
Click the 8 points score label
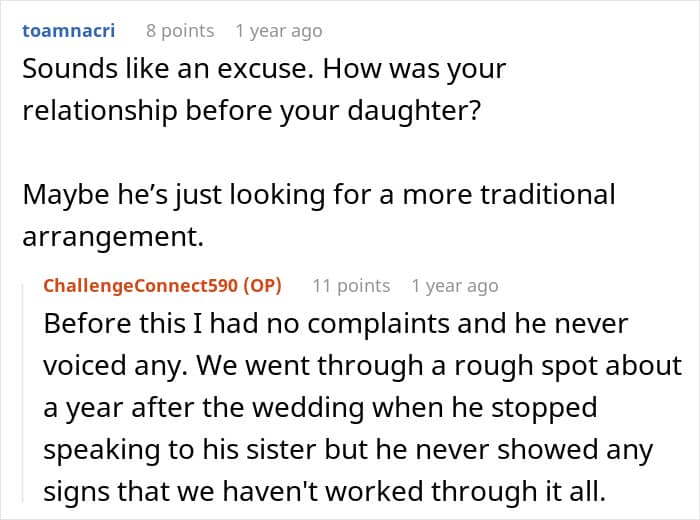click(x=180, y=31)
